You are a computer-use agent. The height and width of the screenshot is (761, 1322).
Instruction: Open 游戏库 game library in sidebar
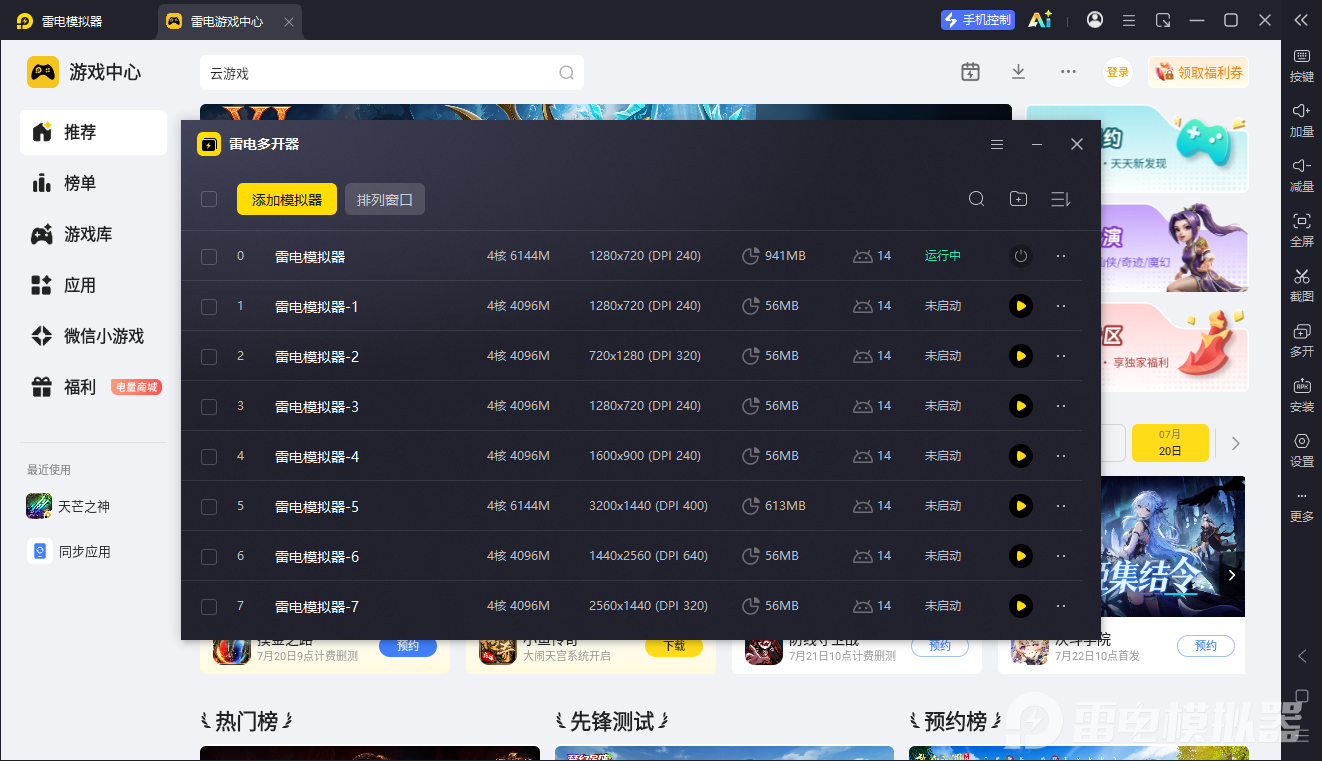coord(93,234)
